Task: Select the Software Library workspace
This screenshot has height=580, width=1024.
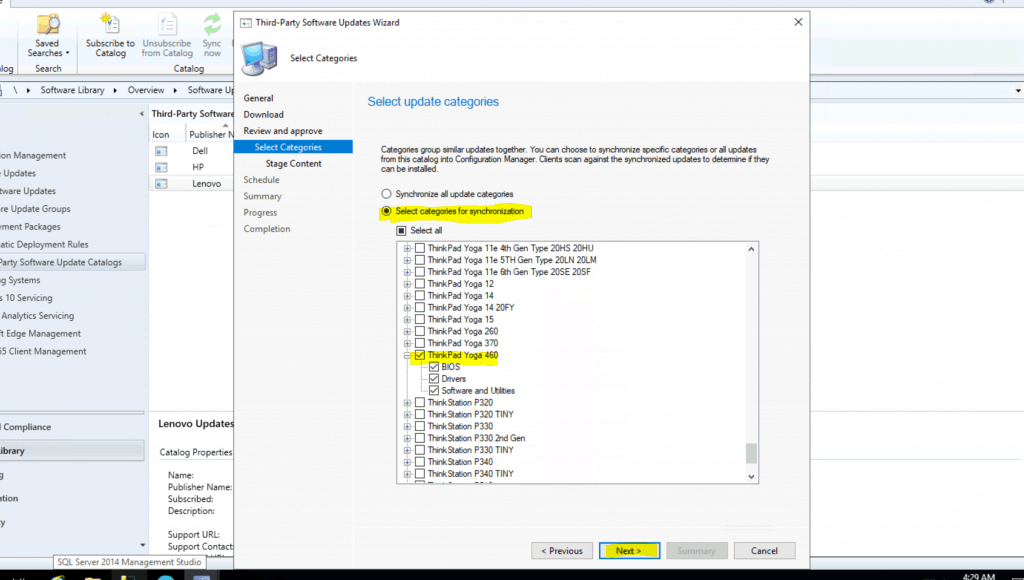Action: tap(72, 451)
